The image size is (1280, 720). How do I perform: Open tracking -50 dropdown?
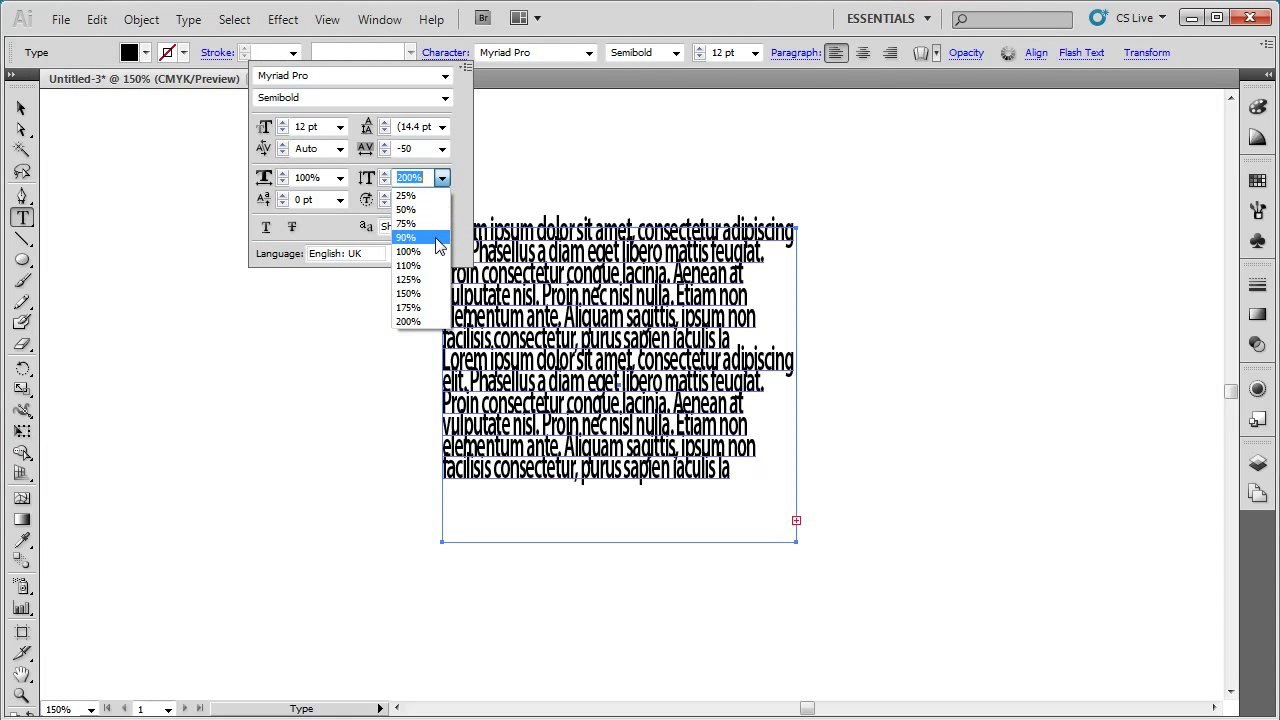(x=442, y=149)
